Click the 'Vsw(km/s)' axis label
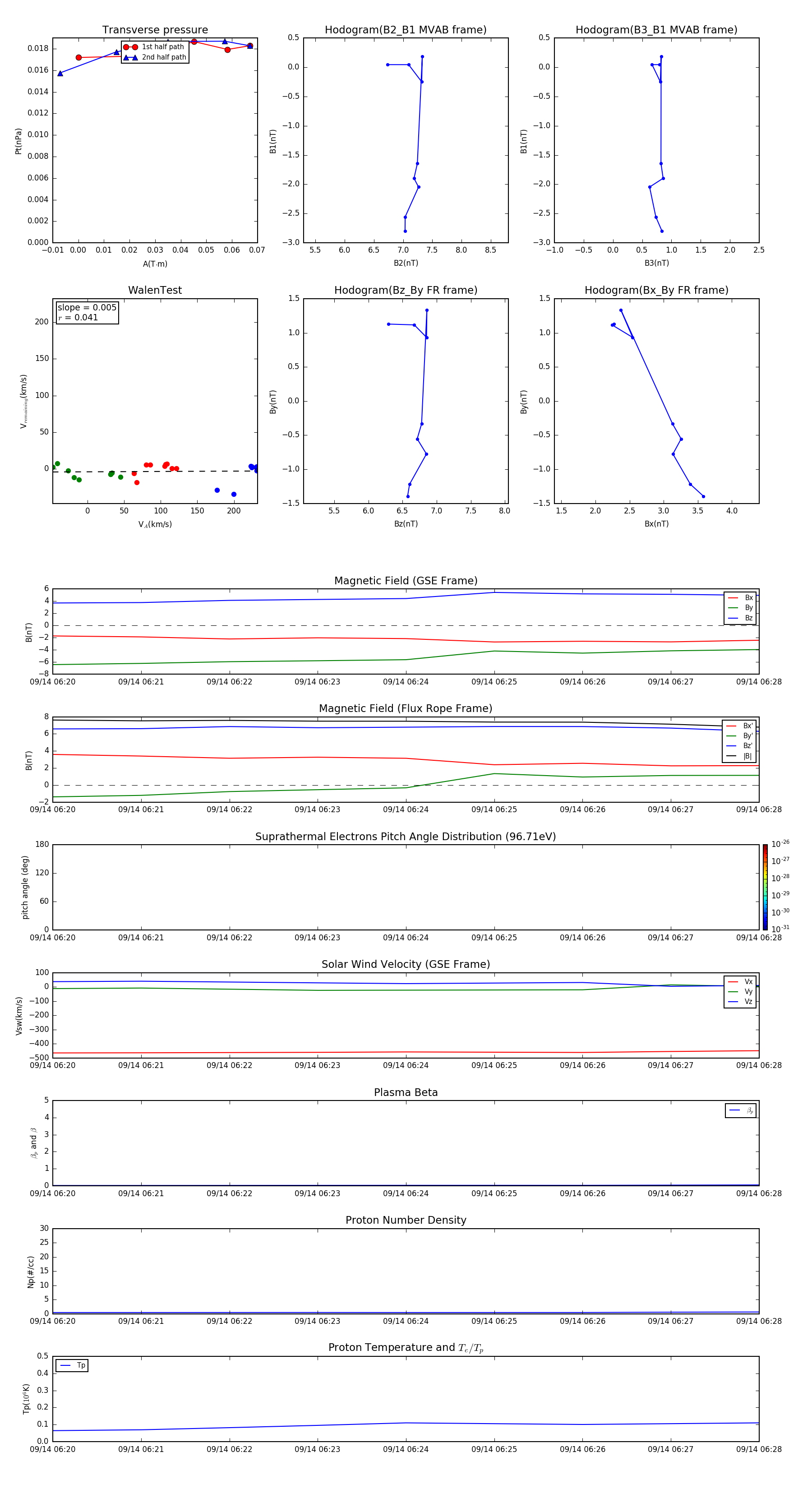The width and height of the screenshot is (812, 1489). click(19, 1016)
